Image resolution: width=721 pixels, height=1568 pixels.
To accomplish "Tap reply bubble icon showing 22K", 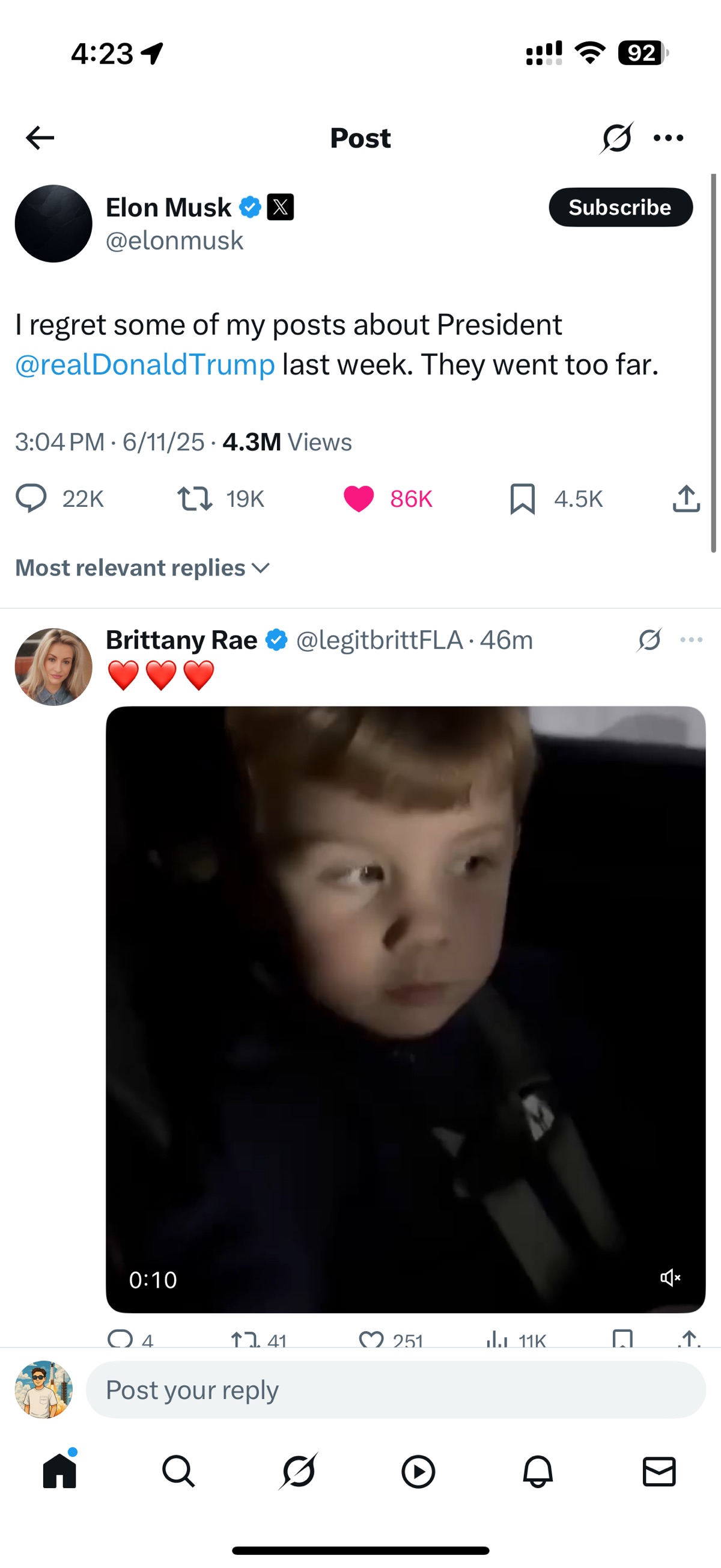I will 31,498.
